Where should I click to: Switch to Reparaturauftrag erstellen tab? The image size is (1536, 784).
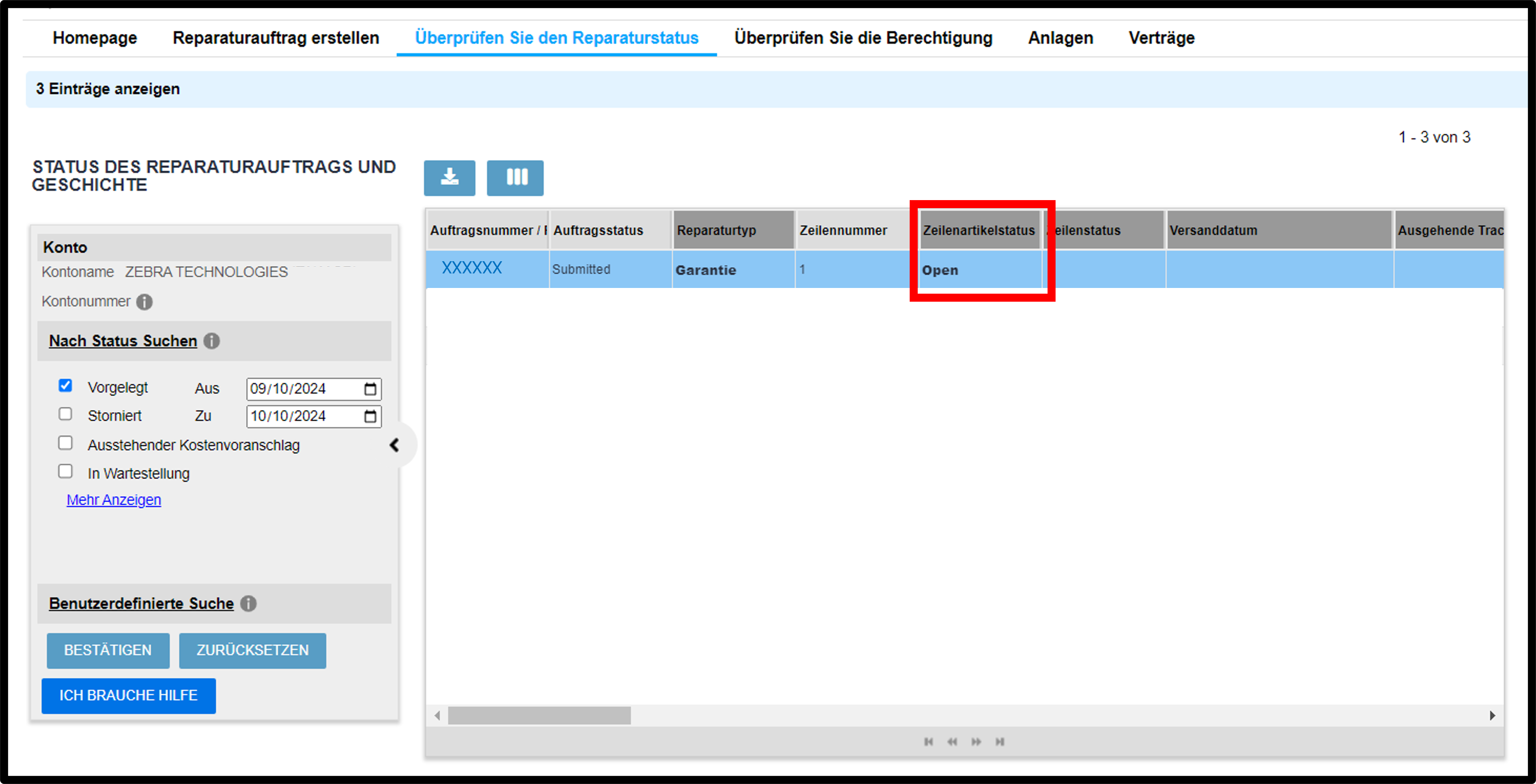tap(276, 37)
